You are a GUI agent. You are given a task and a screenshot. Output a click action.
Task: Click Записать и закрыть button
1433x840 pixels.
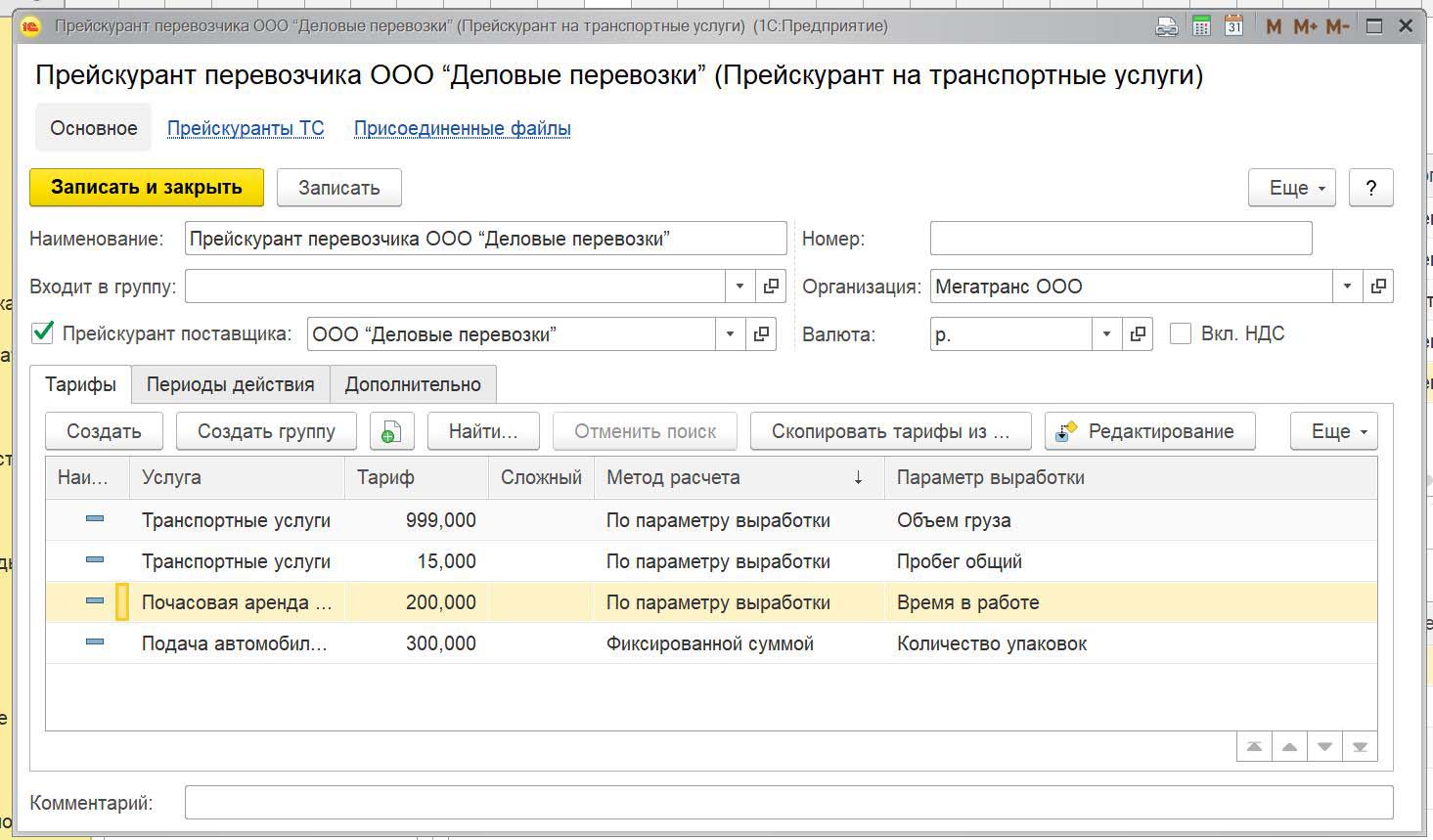click(147, 188)
